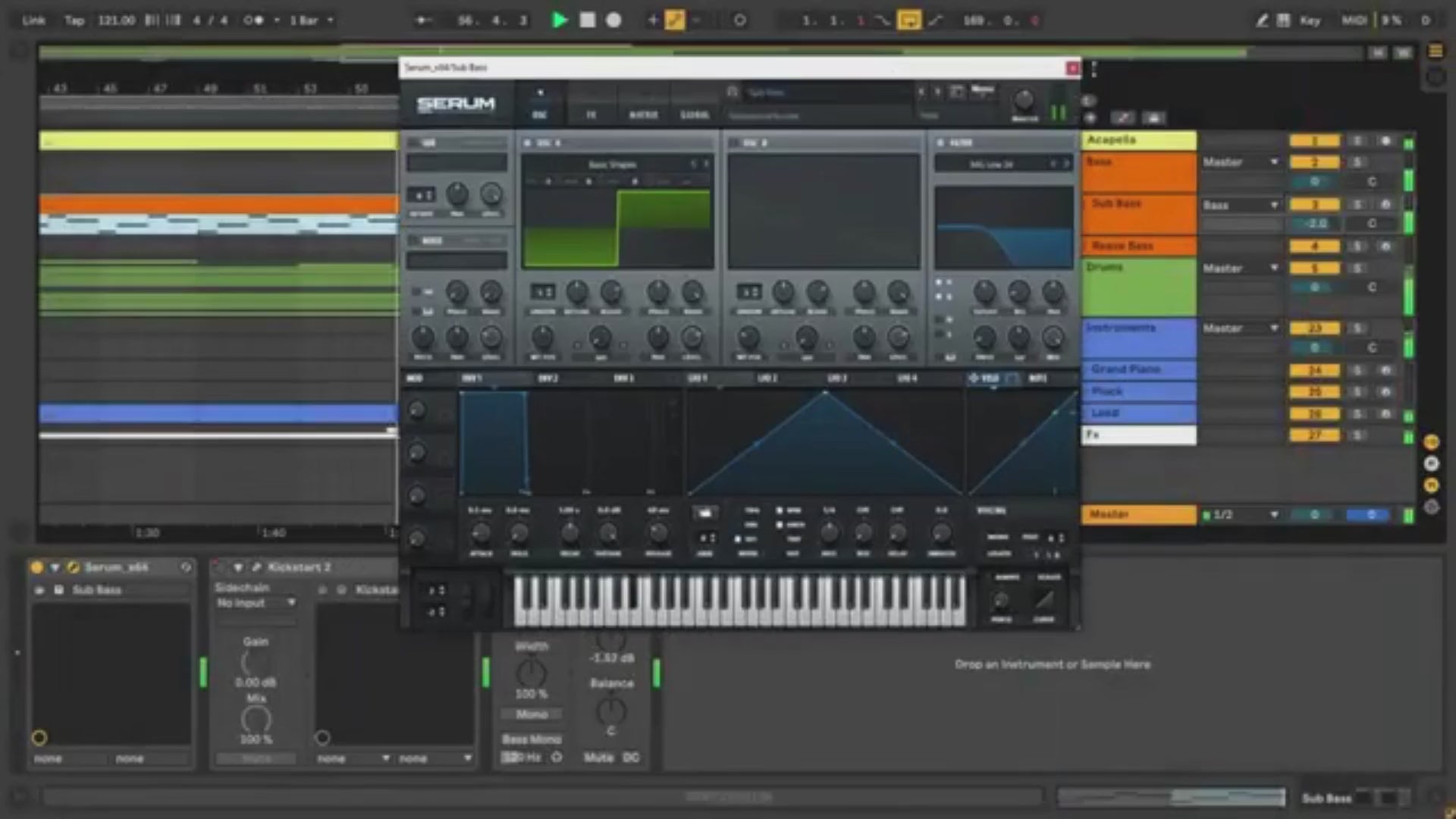Toggle the FILTER power switch in Serum
Image resolution: width=1456 pixels, height=819 pixels.
[x=940, y=143]
